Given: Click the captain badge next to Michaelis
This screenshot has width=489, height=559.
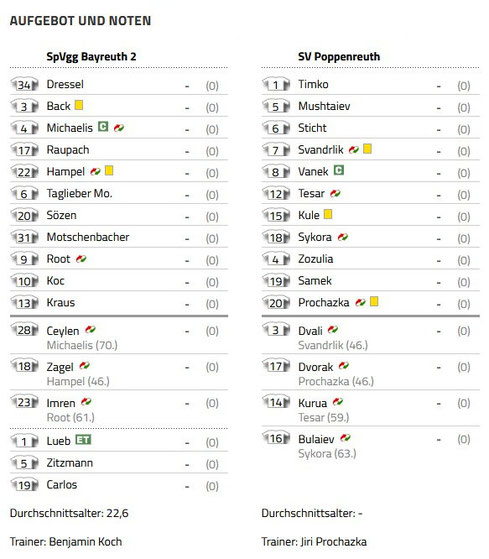Looking at the screenshot, I should [103, 127].
